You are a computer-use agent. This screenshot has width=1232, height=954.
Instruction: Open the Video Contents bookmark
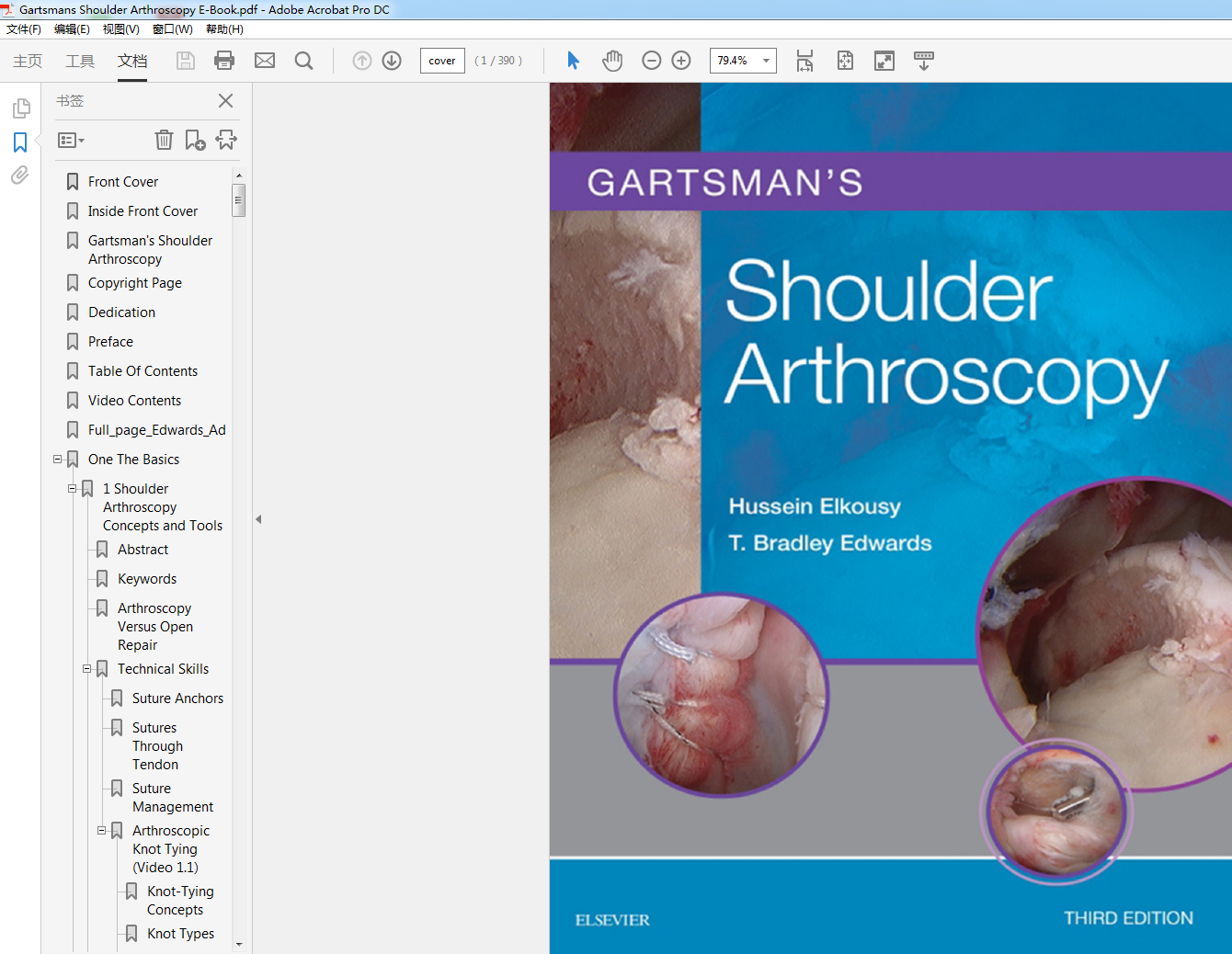[134, 401]
